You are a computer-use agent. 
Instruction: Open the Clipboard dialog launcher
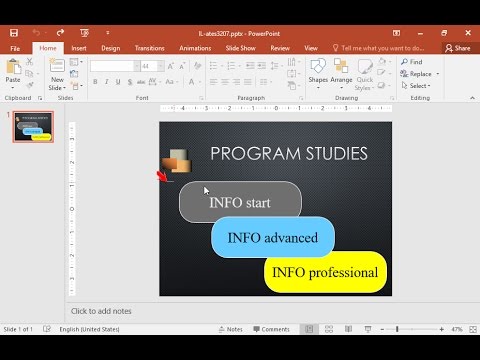tap(40, 98)
